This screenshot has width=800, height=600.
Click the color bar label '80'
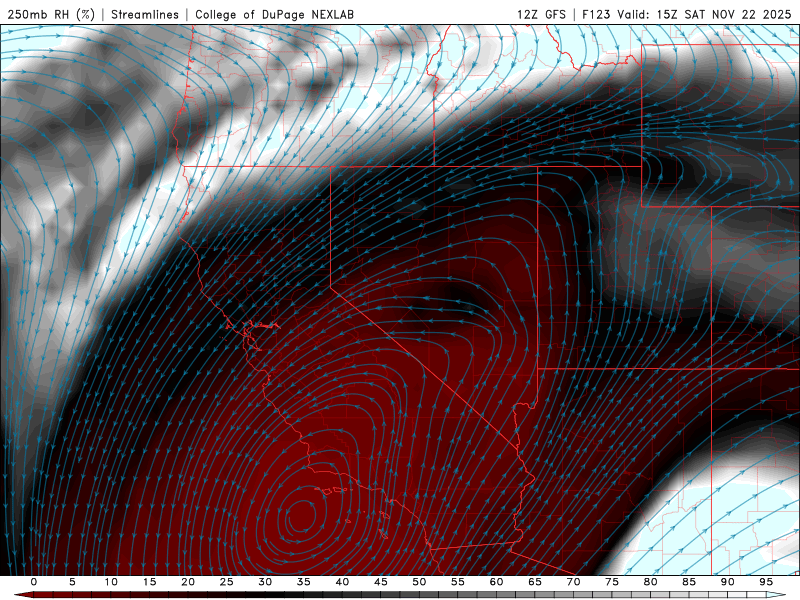651,582
